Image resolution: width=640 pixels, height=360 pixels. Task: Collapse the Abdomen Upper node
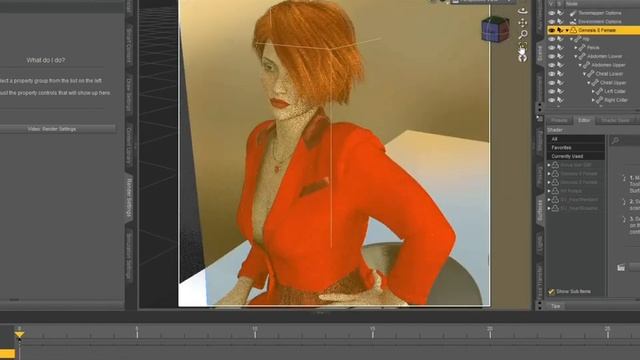point(580,65)
